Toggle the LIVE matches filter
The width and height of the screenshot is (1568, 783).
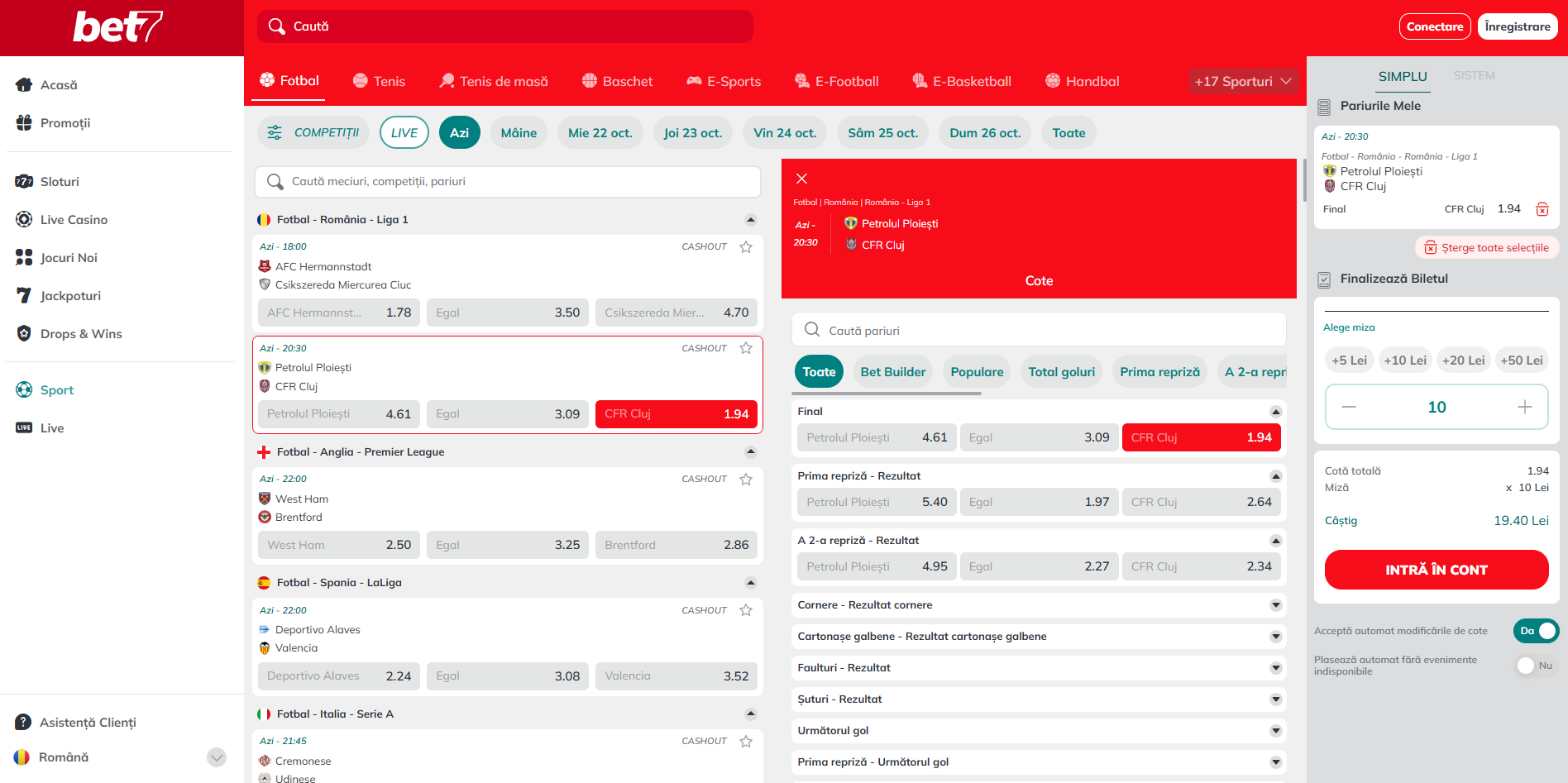point(404,133)
